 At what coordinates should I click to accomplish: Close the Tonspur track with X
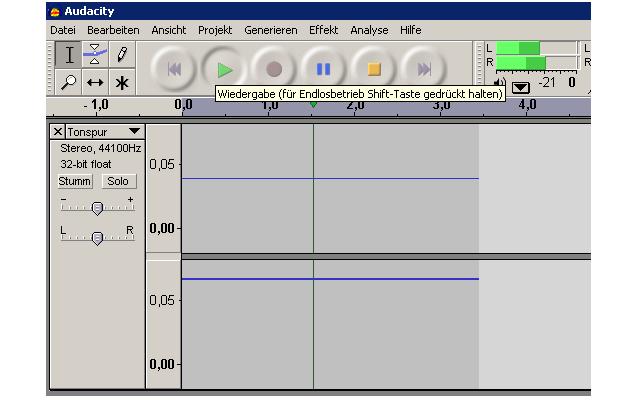tap(58, 132)
